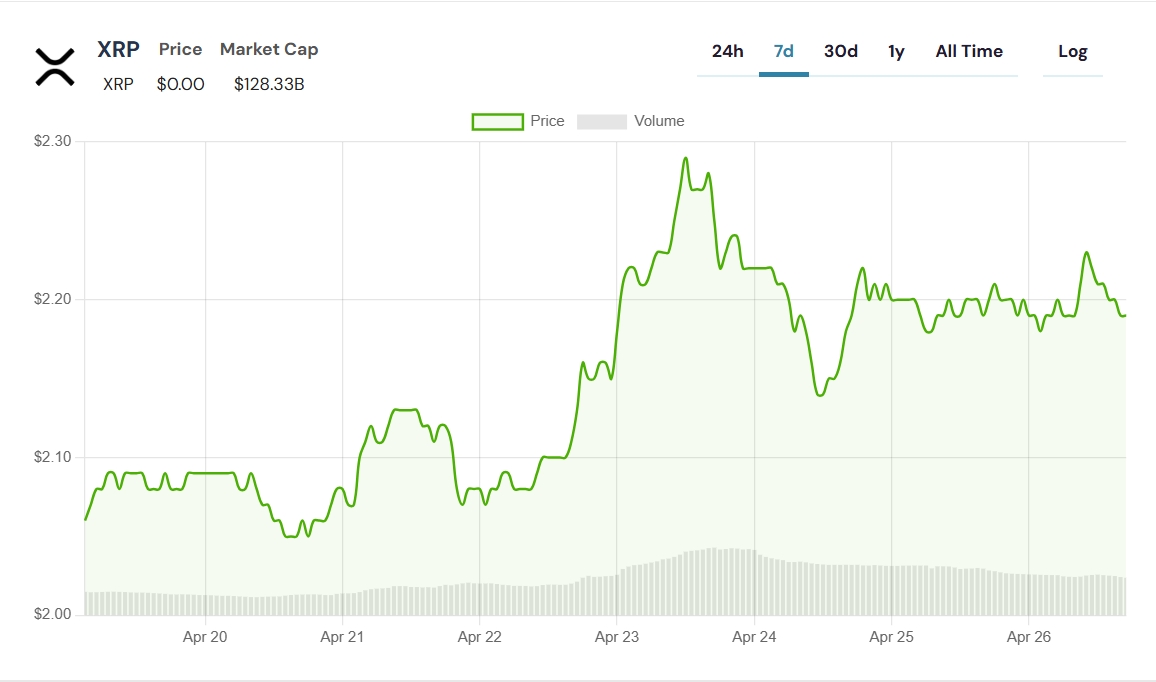
Task: Click the Apr 21 x-axis label
Action: pyautogui.click(x=342, y=637)
